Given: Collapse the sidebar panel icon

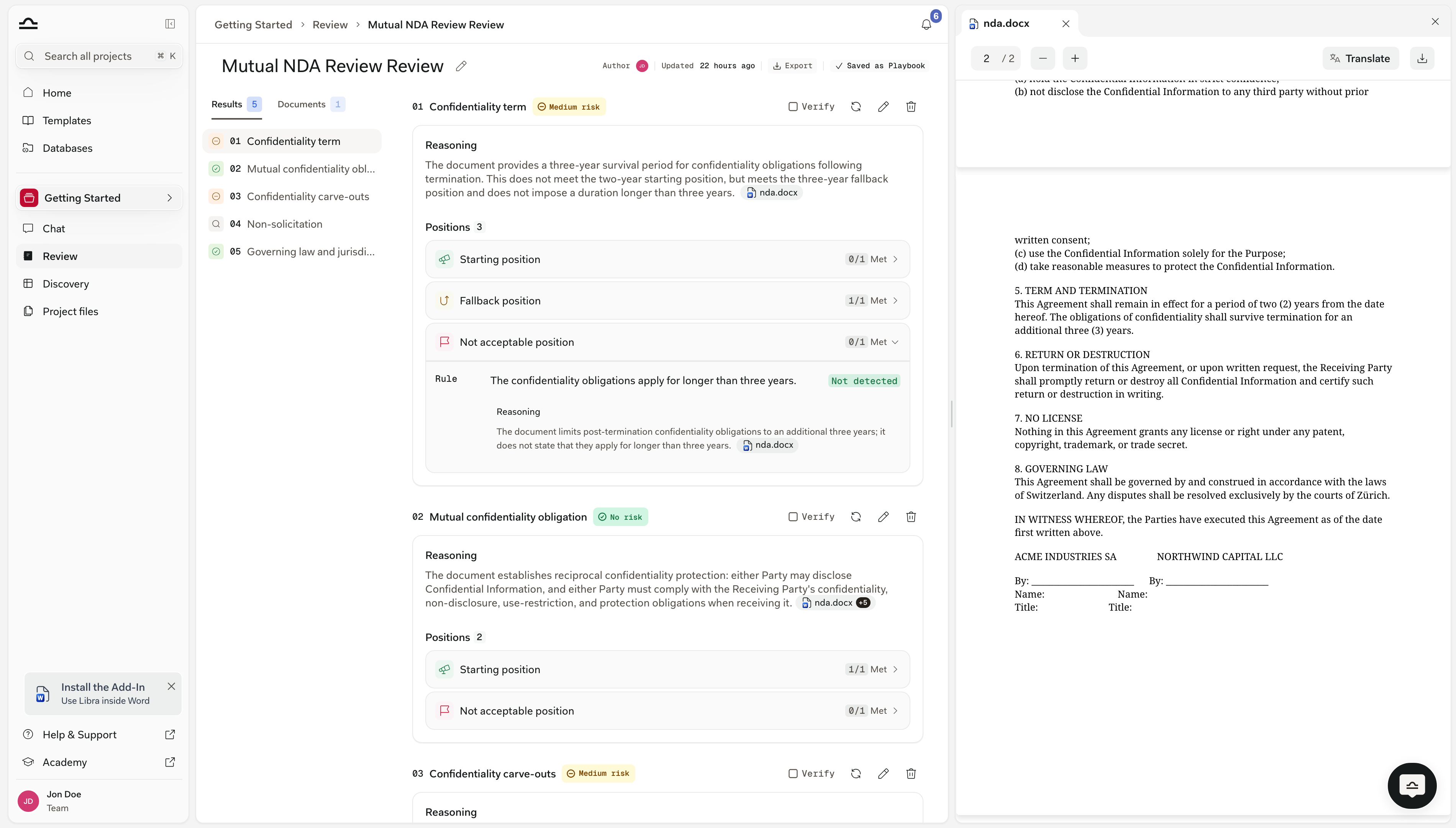Looking at the screenshot, I should (x=170, y=24).
